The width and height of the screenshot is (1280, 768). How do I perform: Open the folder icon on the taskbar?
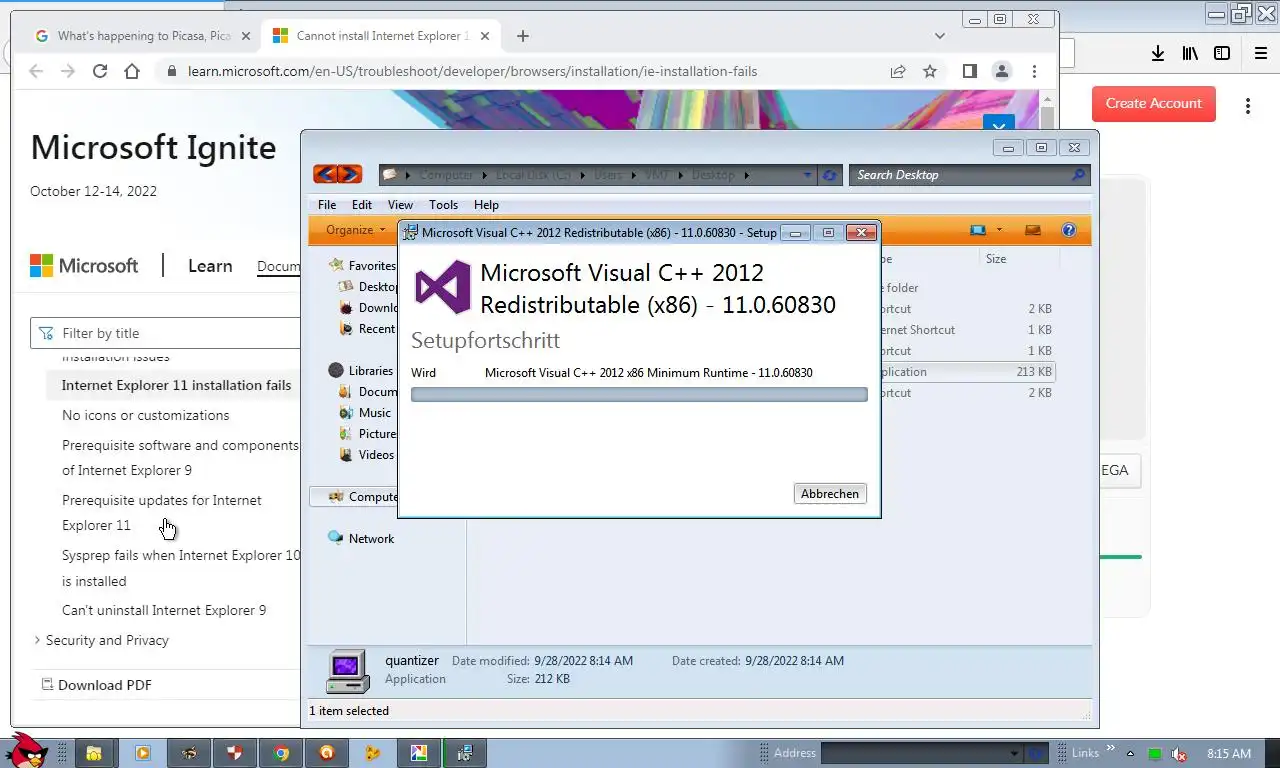pyautogui.click(x=93, y=753)
